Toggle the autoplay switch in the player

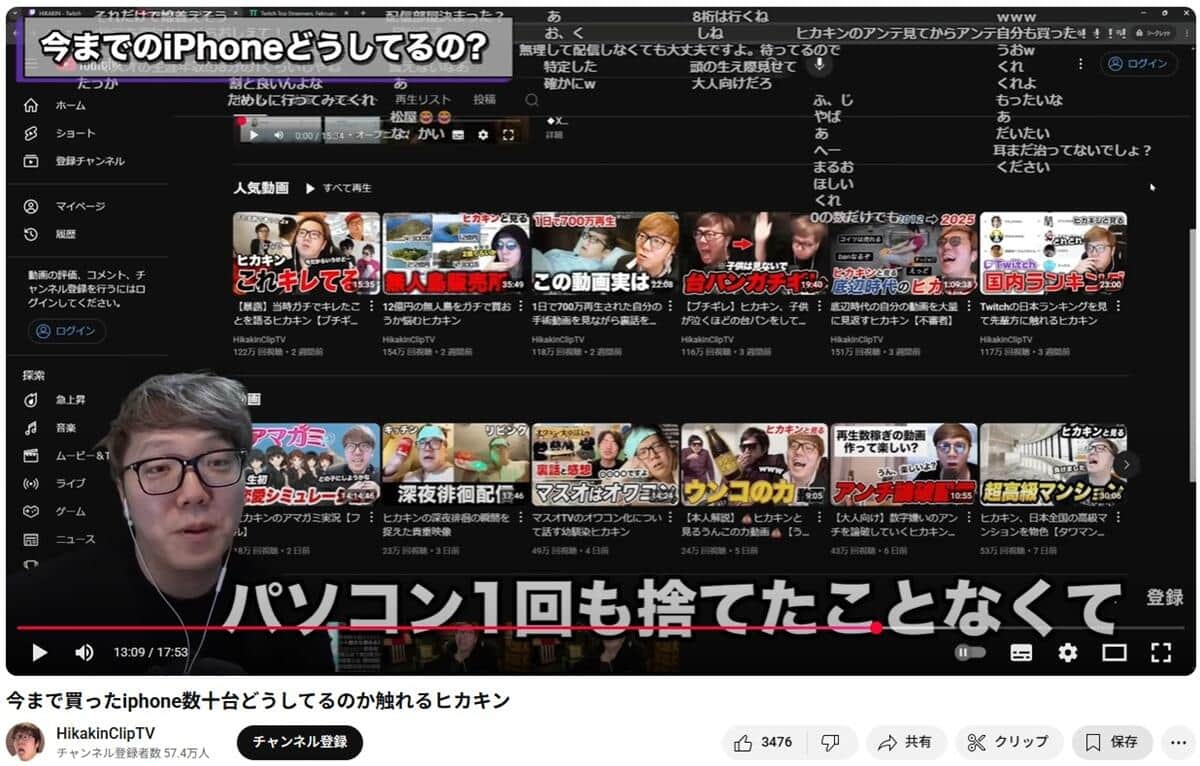[969, 652]
